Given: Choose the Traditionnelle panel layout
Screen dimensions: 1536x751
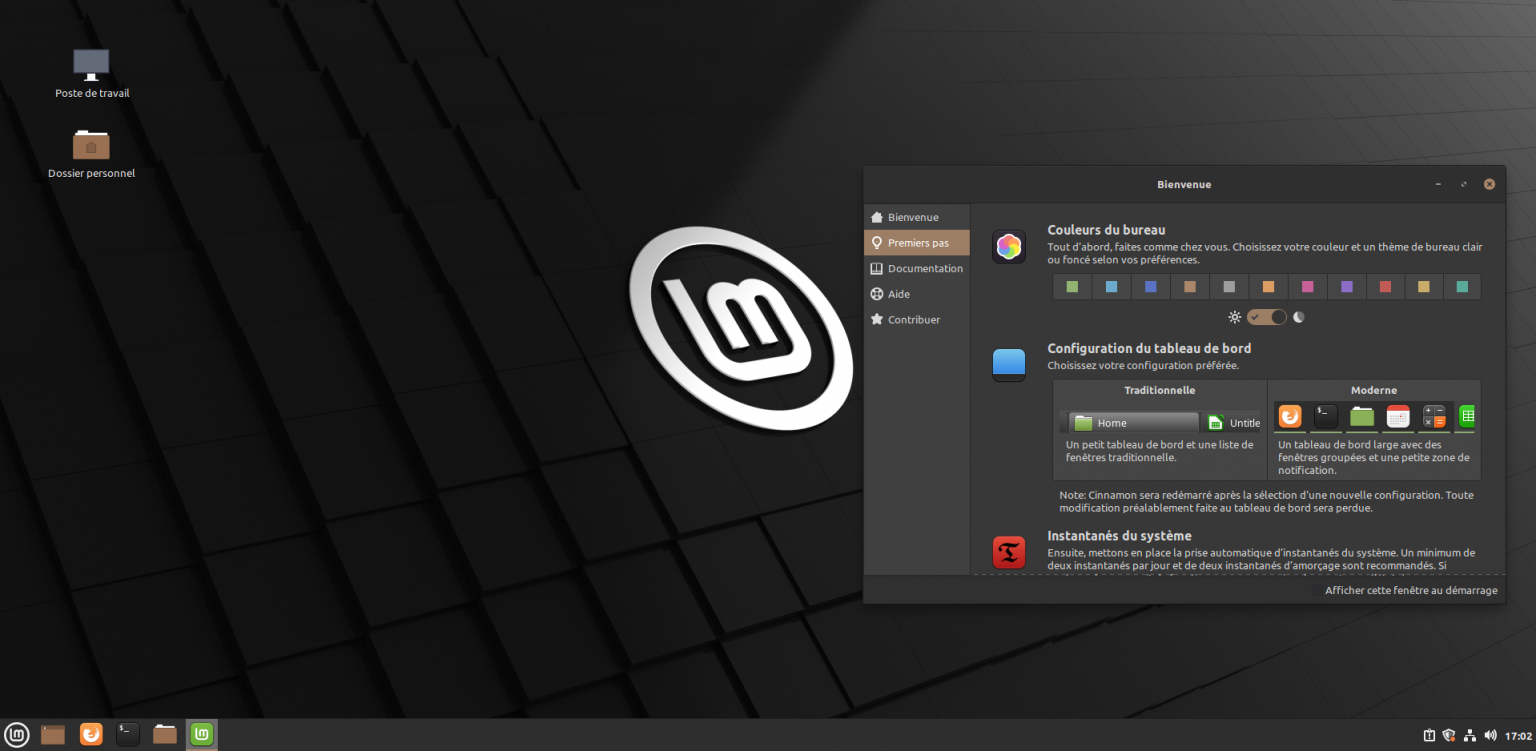Looking at the screenshot, I should pyautogui.click(x=1159, y=430).
